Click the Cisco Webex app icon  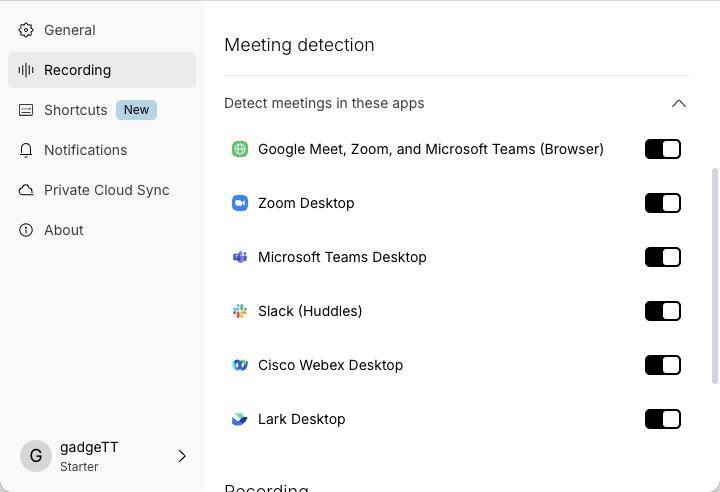[240, 365]
